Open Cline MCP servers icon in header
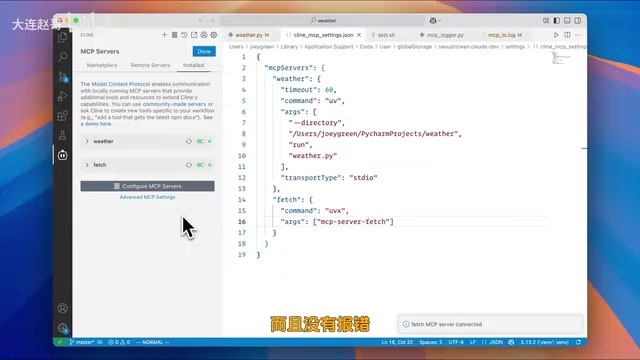The width and height of the screenshot is (640, 360). 174,35
